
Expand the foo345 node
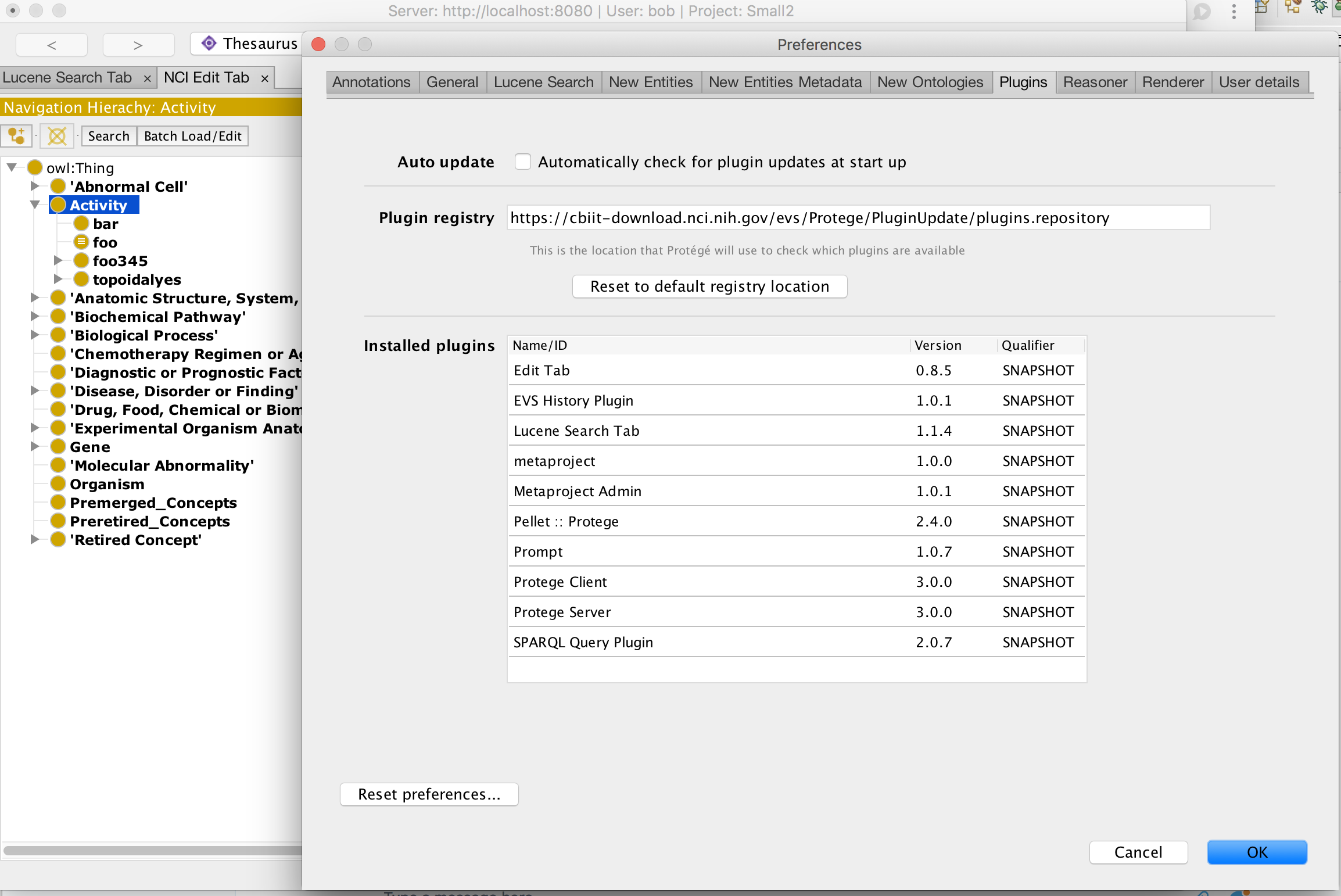pos(59,260)
